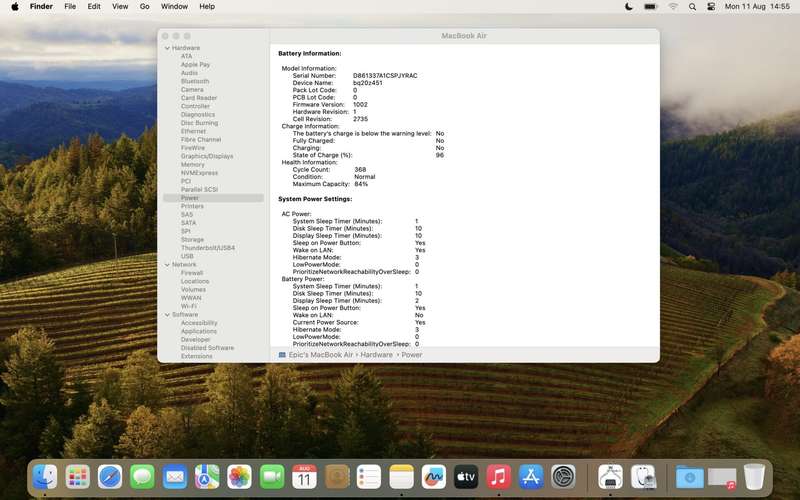The image size is (800, 500).
Task: Open System Settings from the Dock
Action: (x=563, y=477)
